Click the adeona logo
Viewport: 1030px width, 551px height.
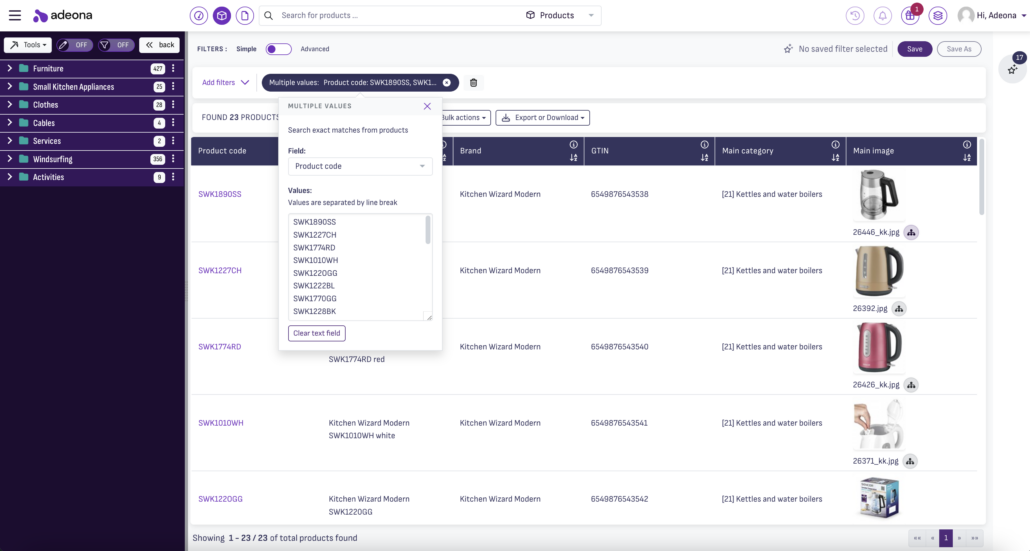click(x=63, y=15)
